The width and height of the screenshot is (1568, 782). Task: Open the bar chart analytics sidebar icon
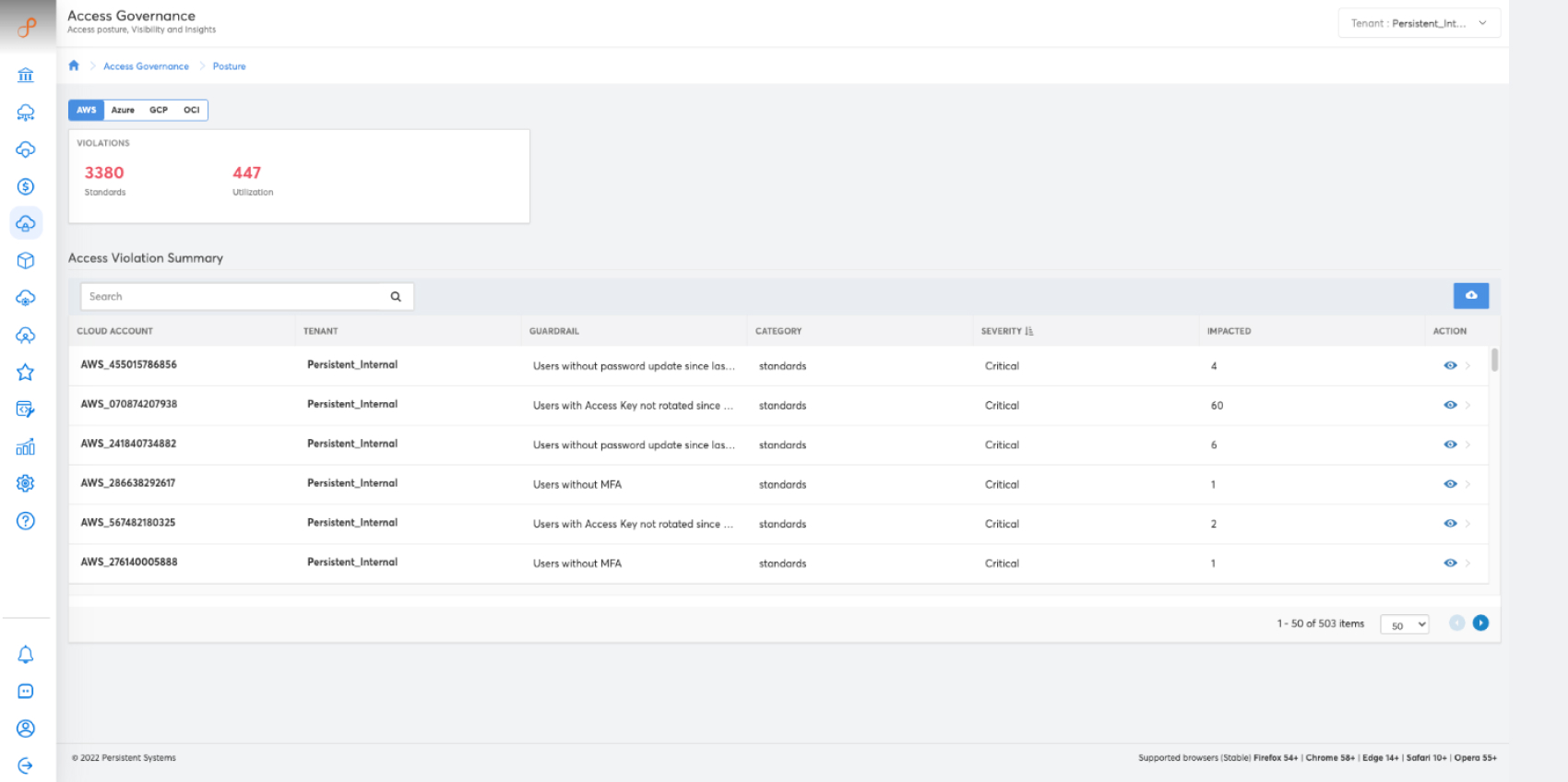[26, 447]
